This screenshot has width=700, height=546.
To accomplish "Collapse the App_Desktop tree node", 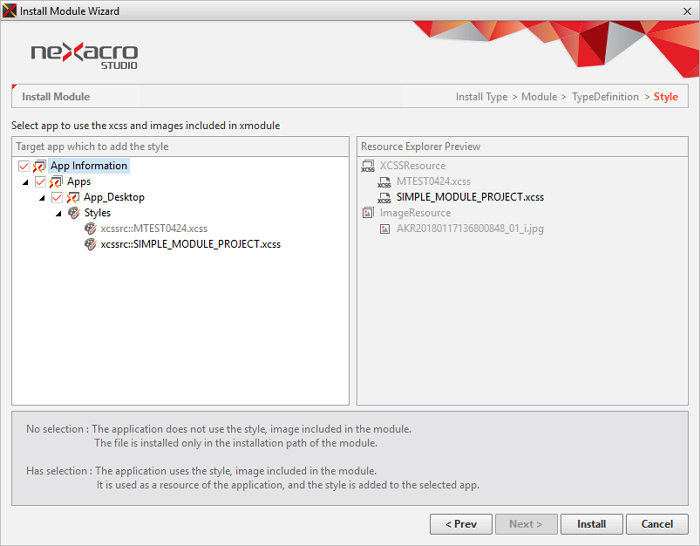I will pos(42,198).
